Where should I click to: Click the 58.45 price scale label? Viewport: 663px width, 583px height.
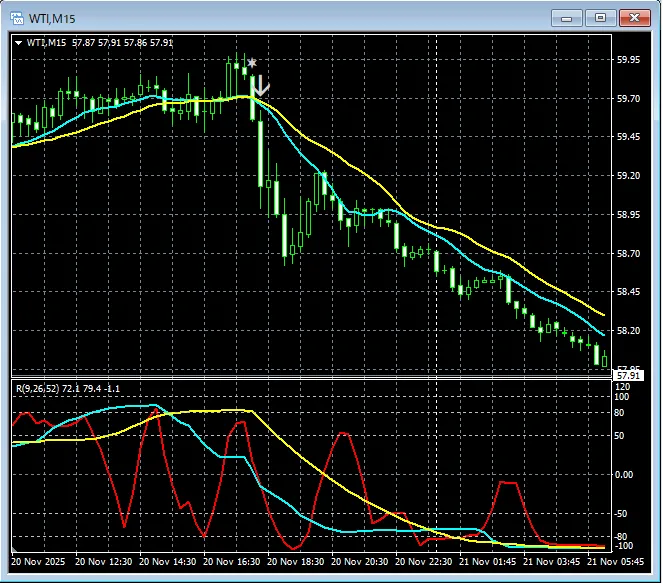pos(629,292)
